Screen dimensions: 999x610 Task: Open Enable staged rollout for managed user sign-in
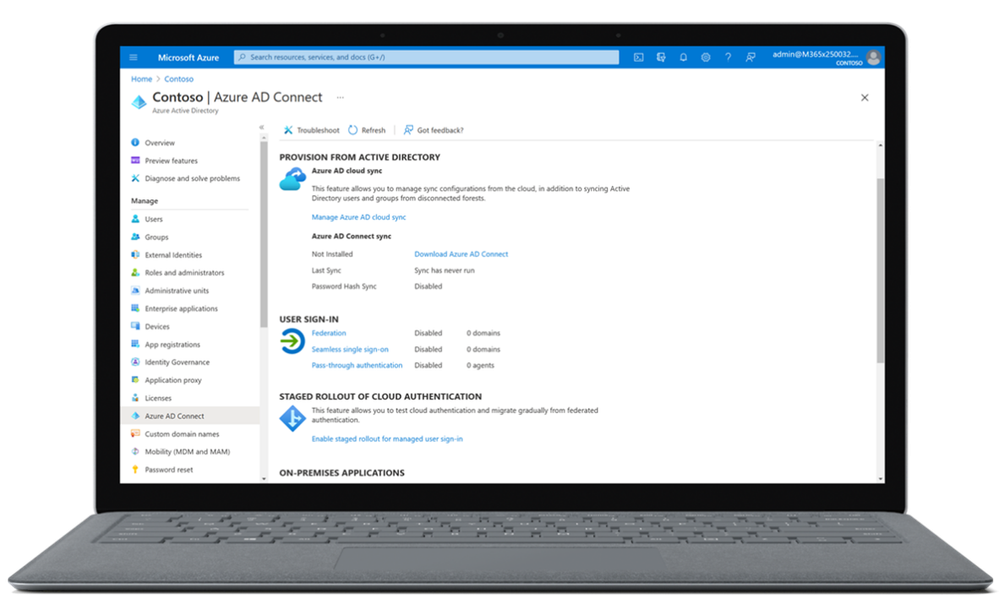point(387,439)
